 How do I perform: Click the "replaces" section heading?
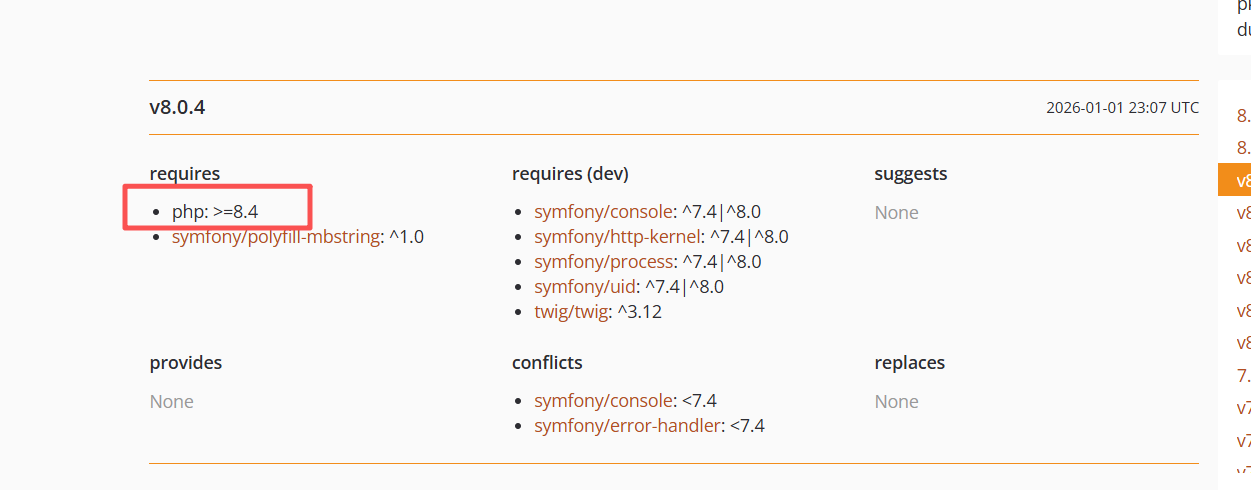pos(909,362)
